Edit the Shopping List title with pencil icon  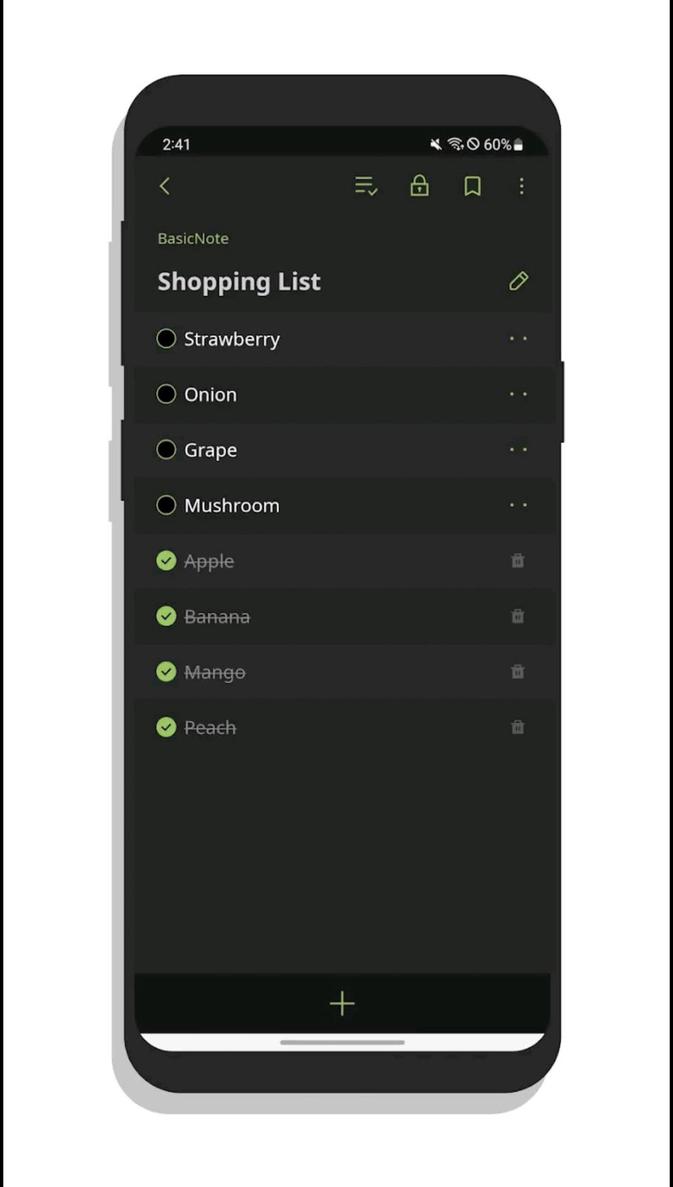[518, 281]
